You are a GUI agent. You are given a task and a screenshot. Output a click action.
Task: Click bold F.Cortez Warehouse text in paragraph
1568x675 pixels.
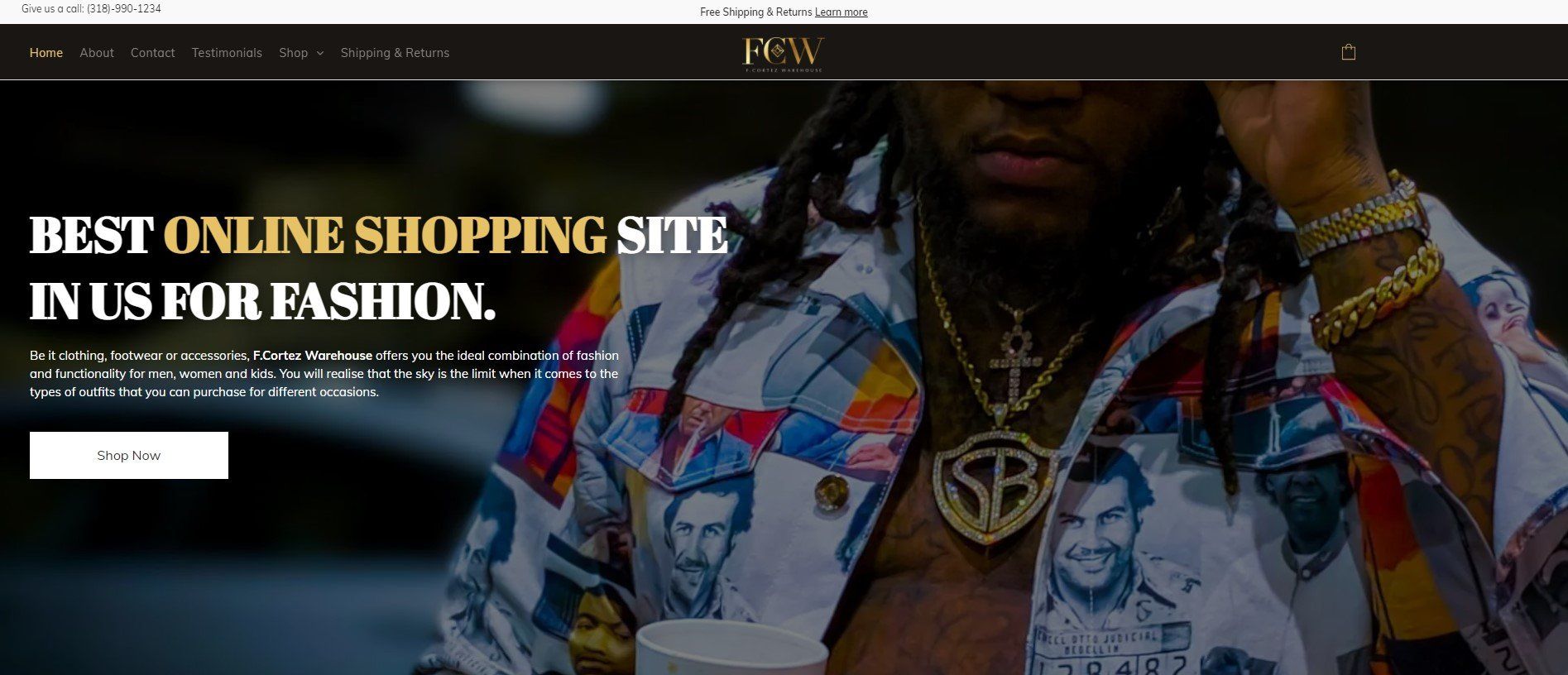point(313,356)
